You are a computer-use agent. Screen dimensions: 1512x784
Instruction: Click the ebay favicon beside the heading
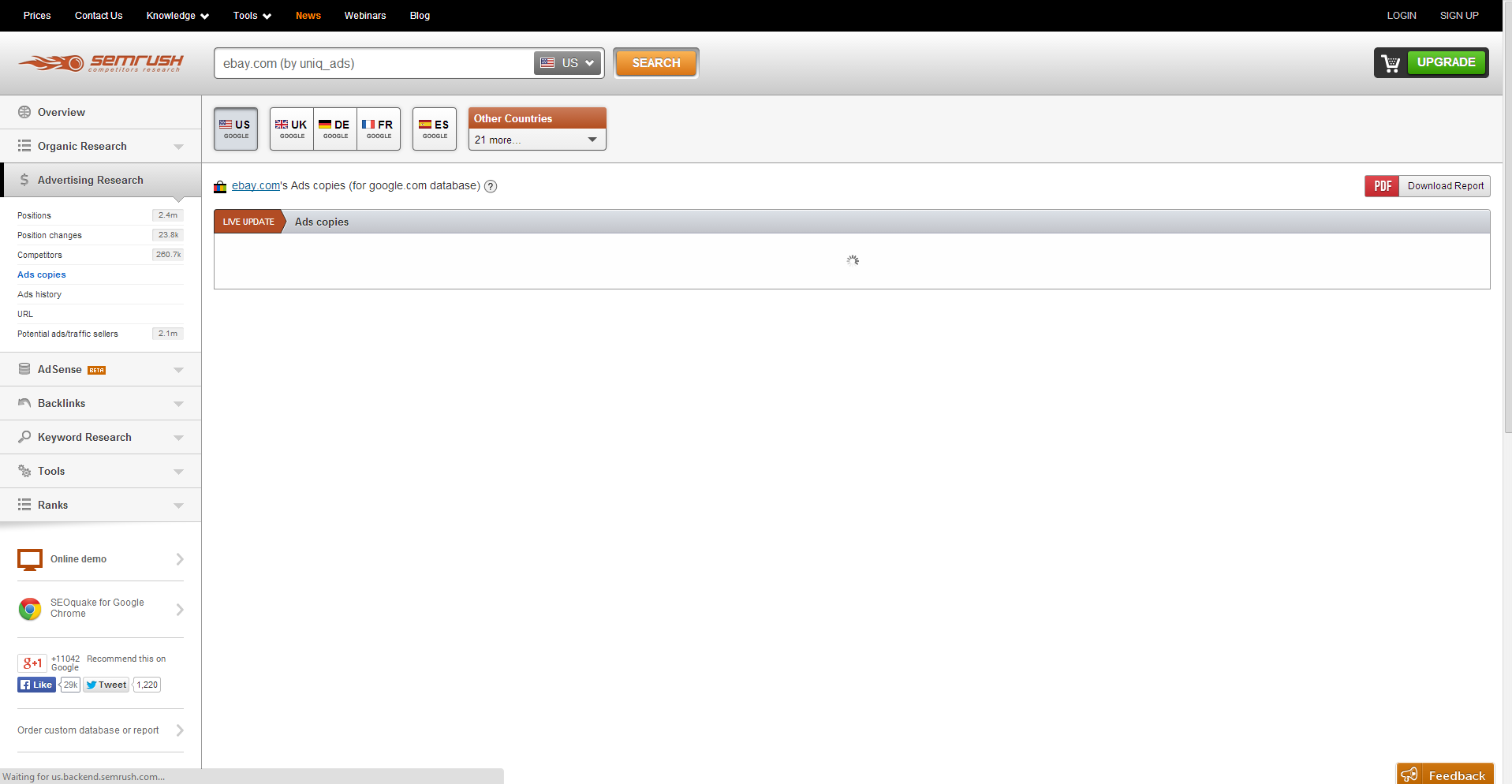[x=220, y=187]
